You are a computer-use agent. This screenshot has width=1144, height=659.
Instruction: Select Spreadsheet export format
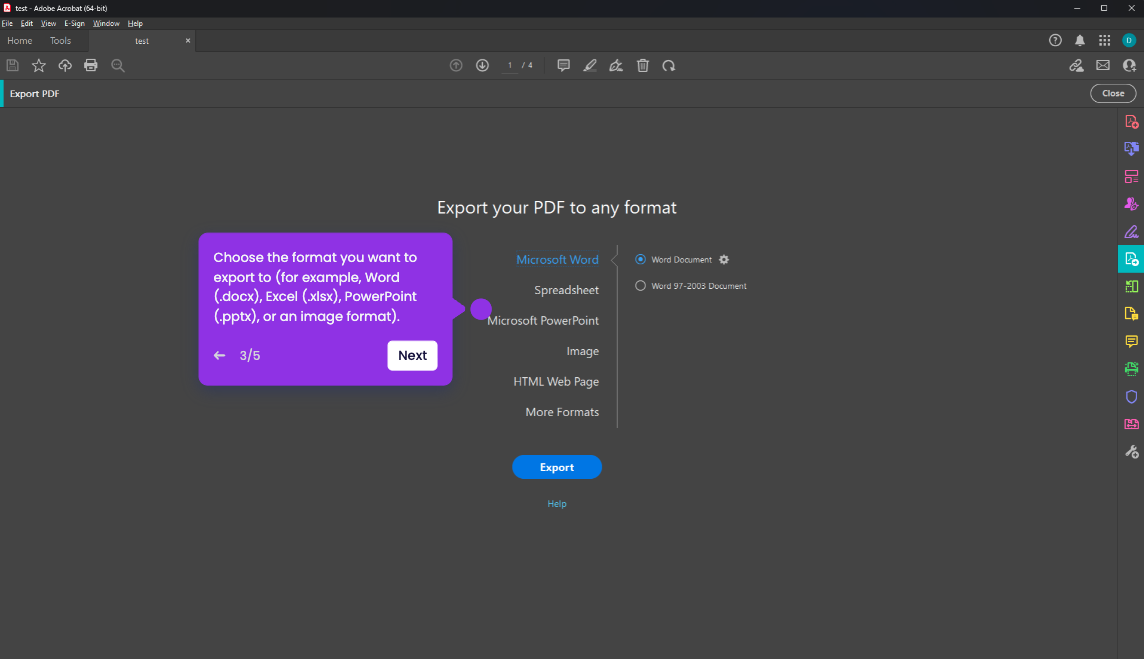tap(566, 290)
